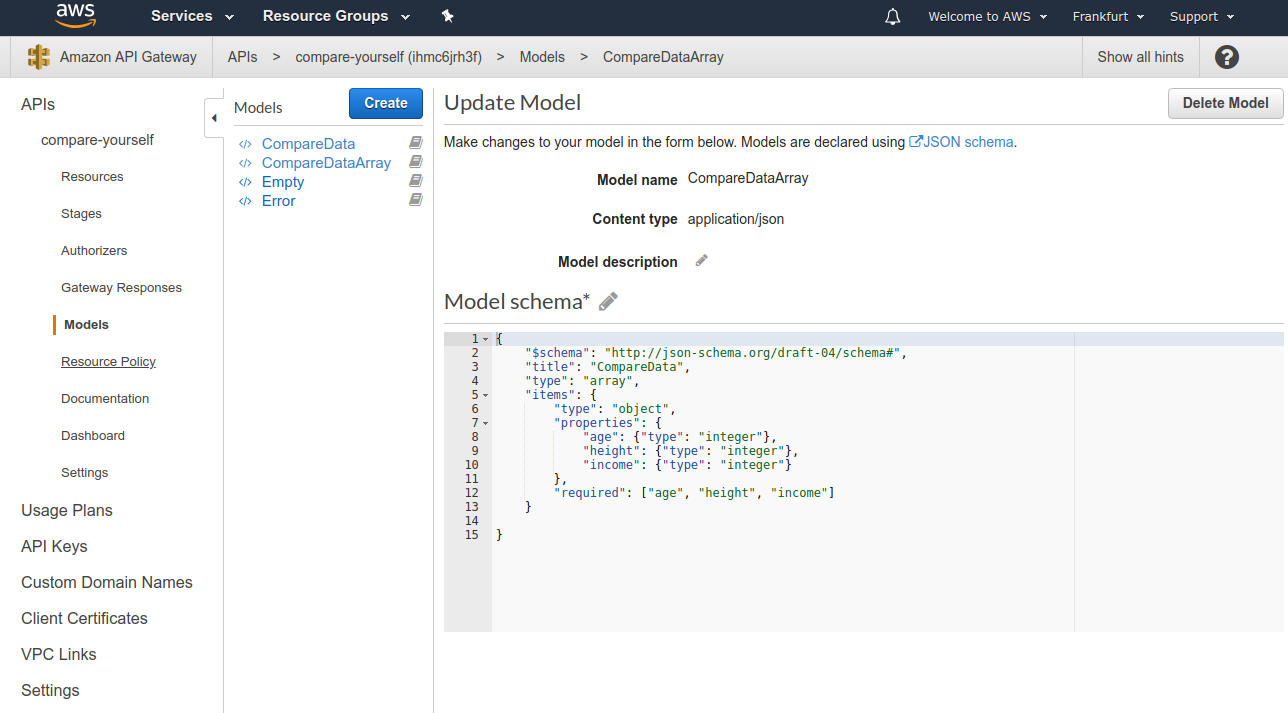Click APIs breadcrumb link

tap(242, 57)
